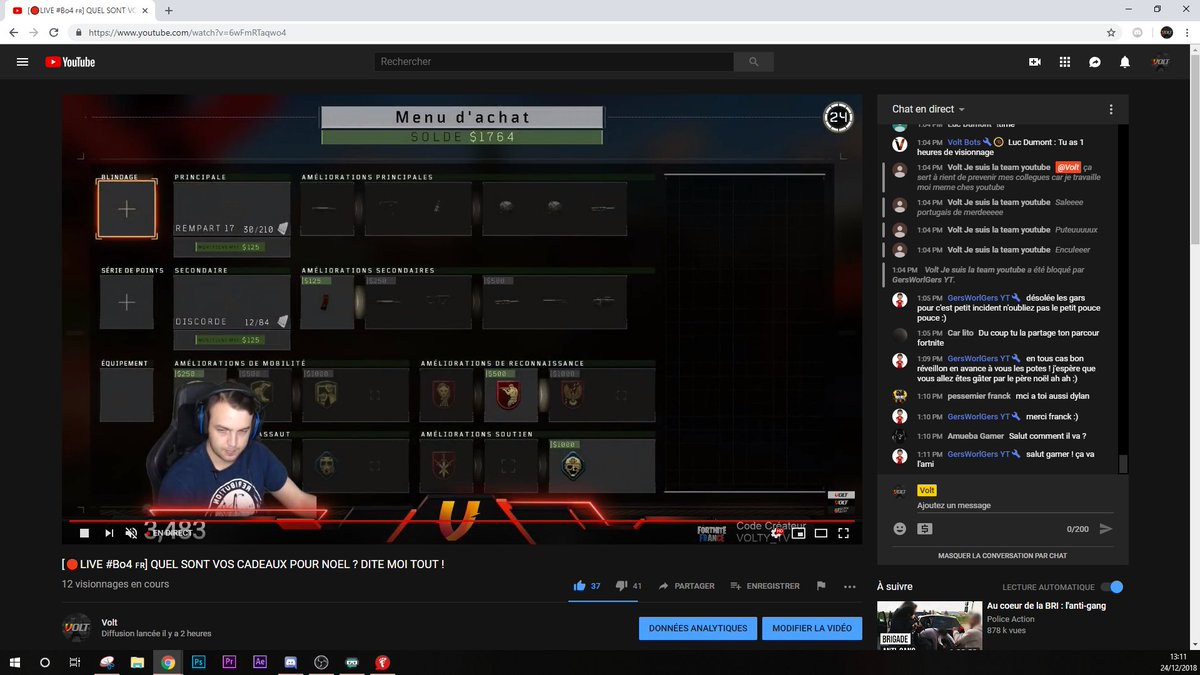Open After Effects from the taskbar
1200x675 pixels.
coord(260,662)
